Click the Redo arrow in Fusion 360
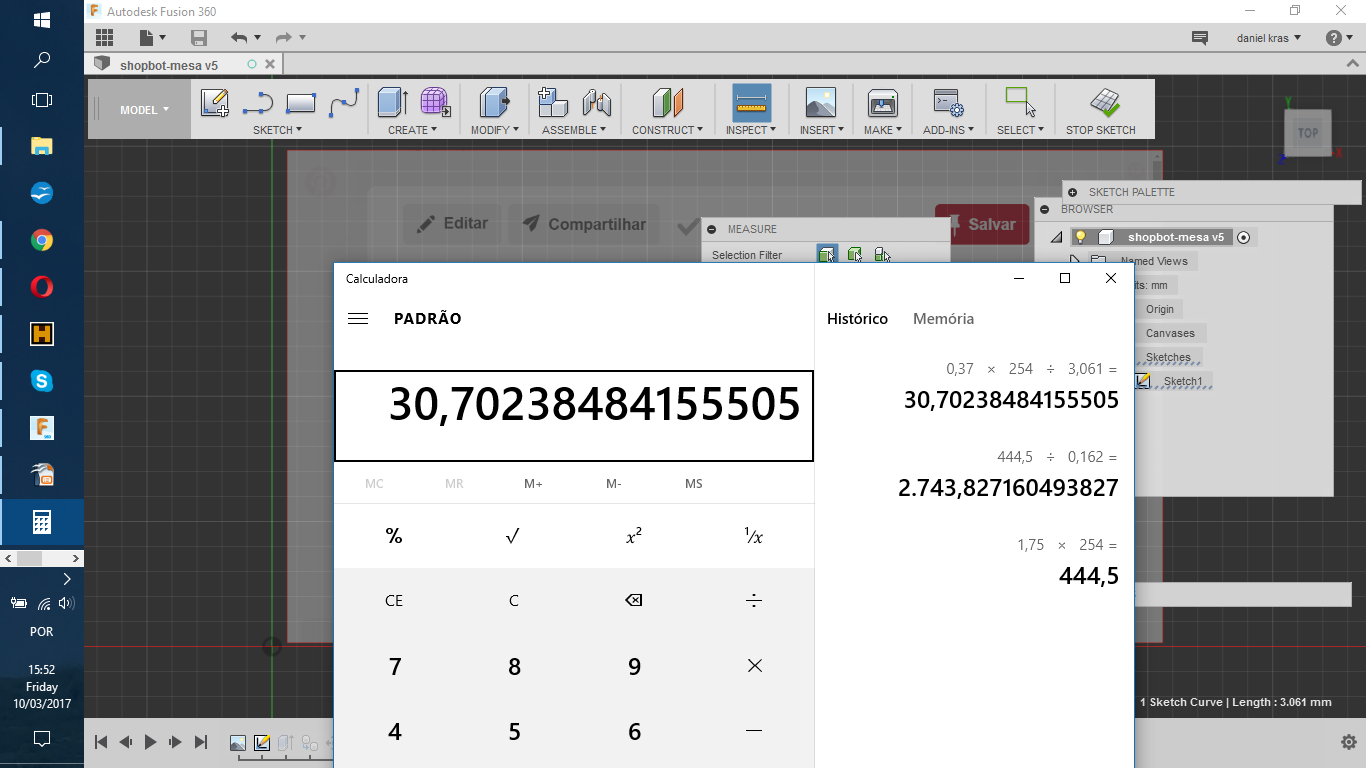Viewport: 1366px width, 768px height. (283, 38)
